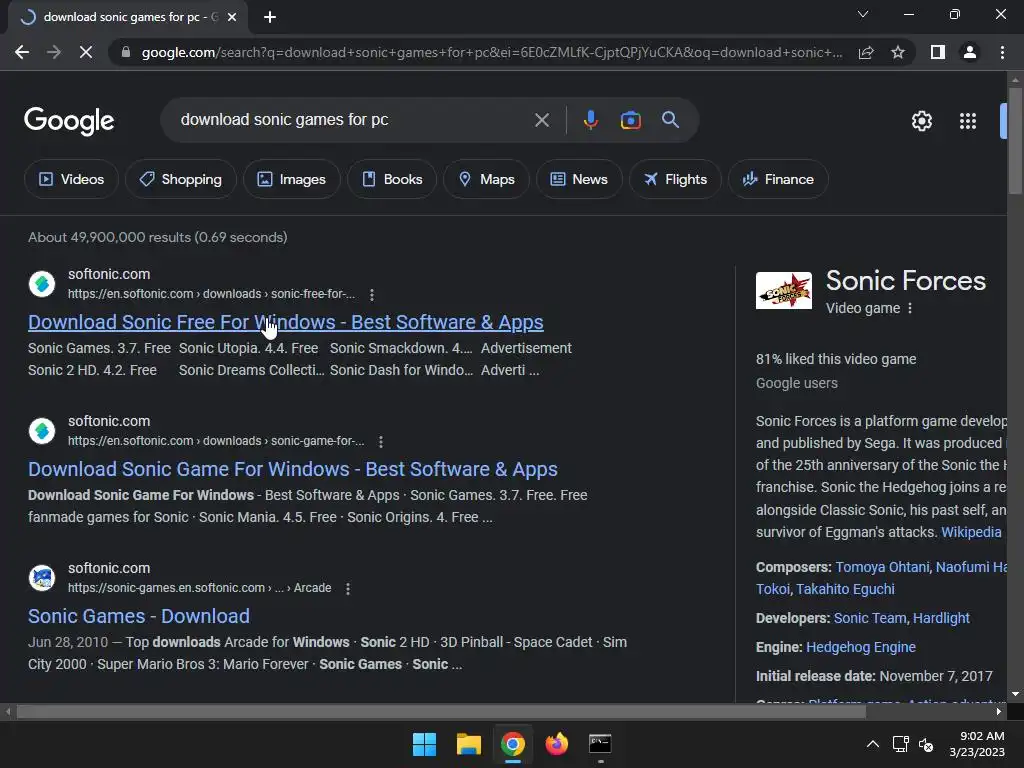Open Download Sonic Free For Windows result
1024x768 pixels.
coord(285,322)
